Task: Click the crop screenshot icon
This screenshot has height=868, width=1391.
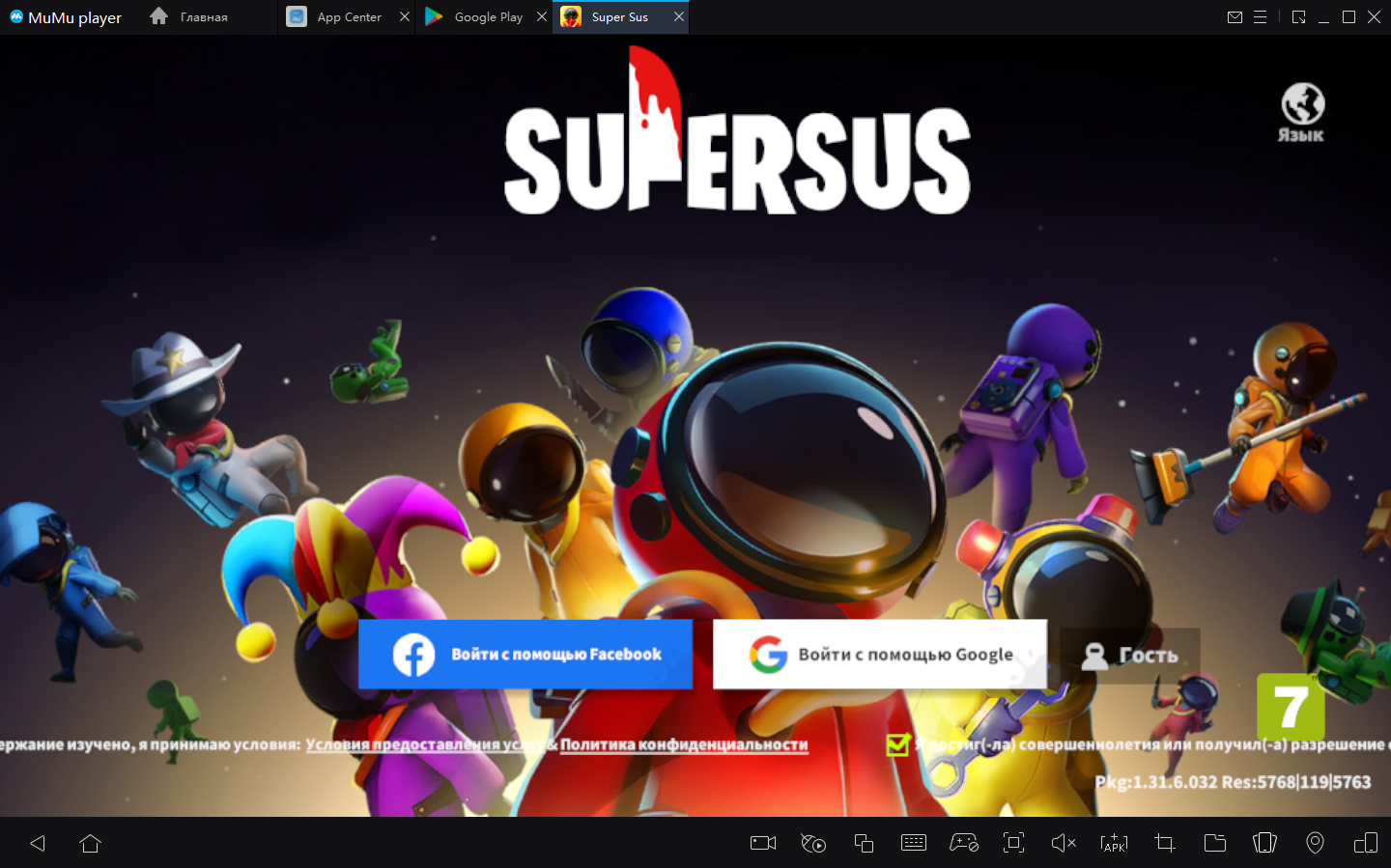Action: (x=1164, y=843)
